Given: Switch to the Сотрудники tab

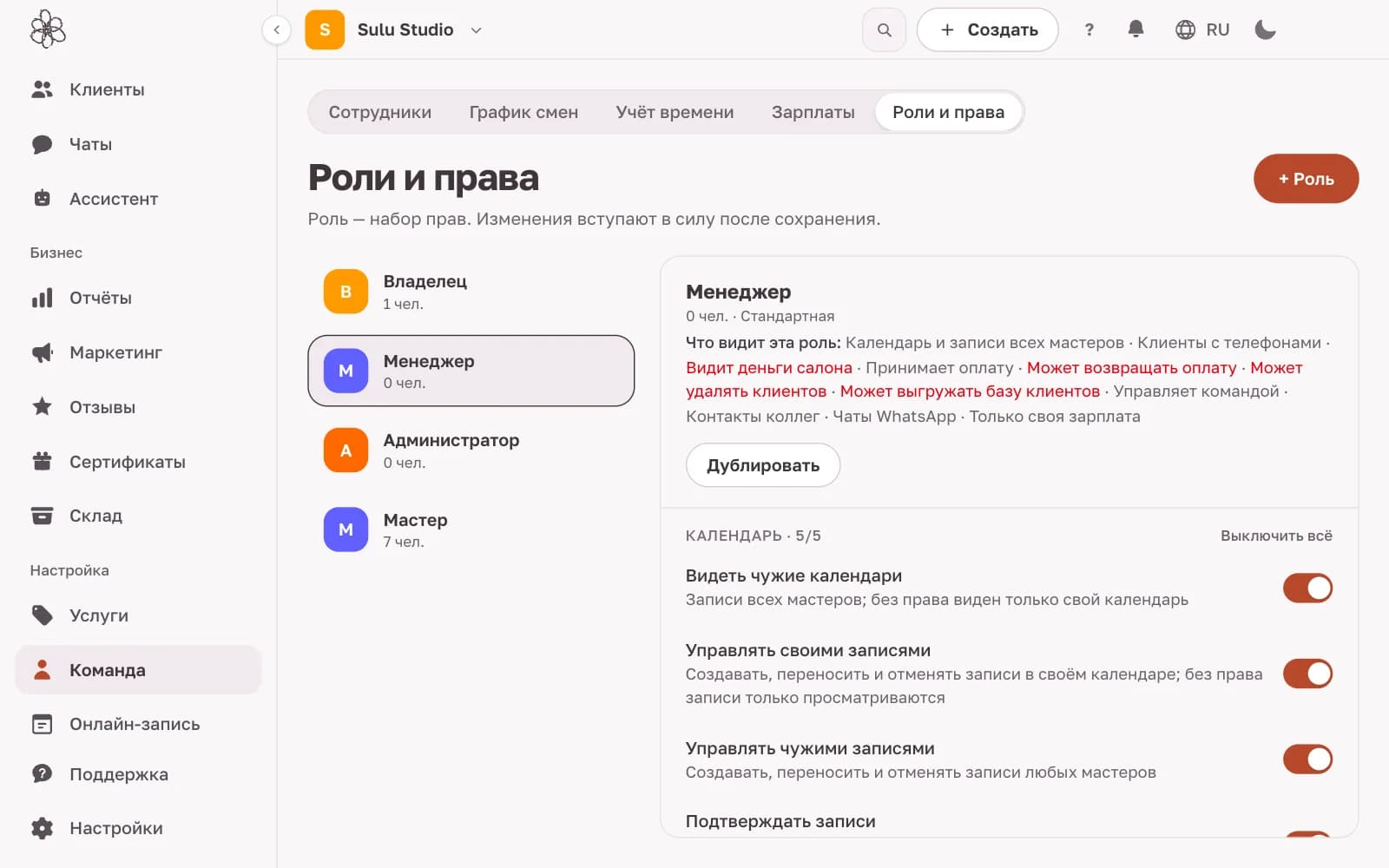Looking at the screenshot, I should tap(380, 112).
